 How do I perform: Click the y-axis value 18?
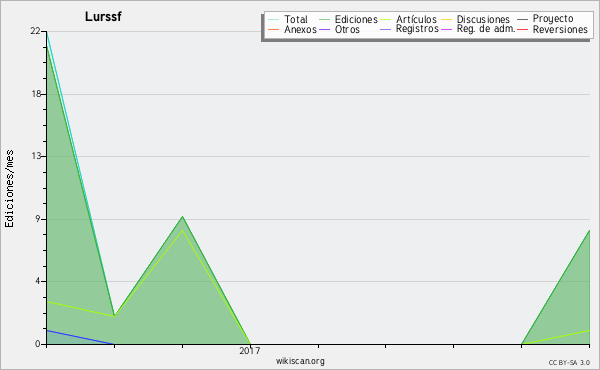click(36, 94)
